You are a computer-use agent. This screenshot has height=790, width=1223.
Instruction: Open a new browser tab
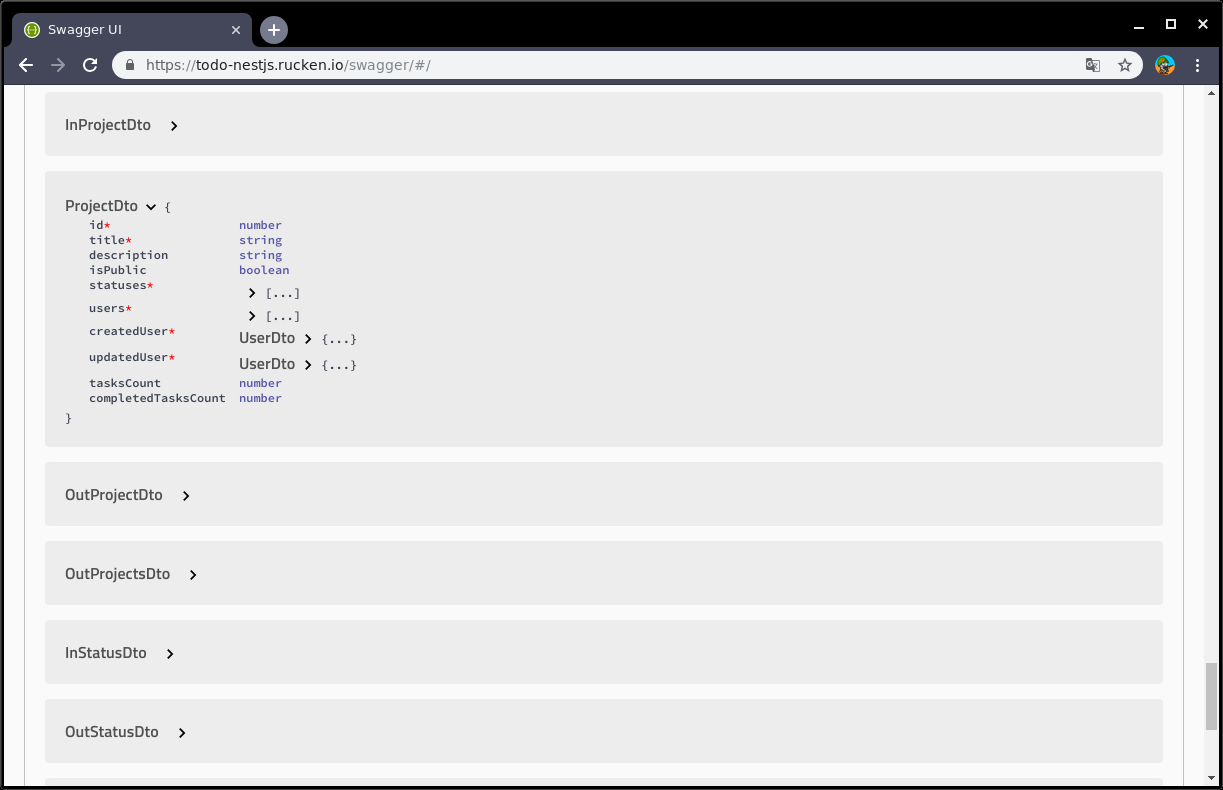click(274, 30)
